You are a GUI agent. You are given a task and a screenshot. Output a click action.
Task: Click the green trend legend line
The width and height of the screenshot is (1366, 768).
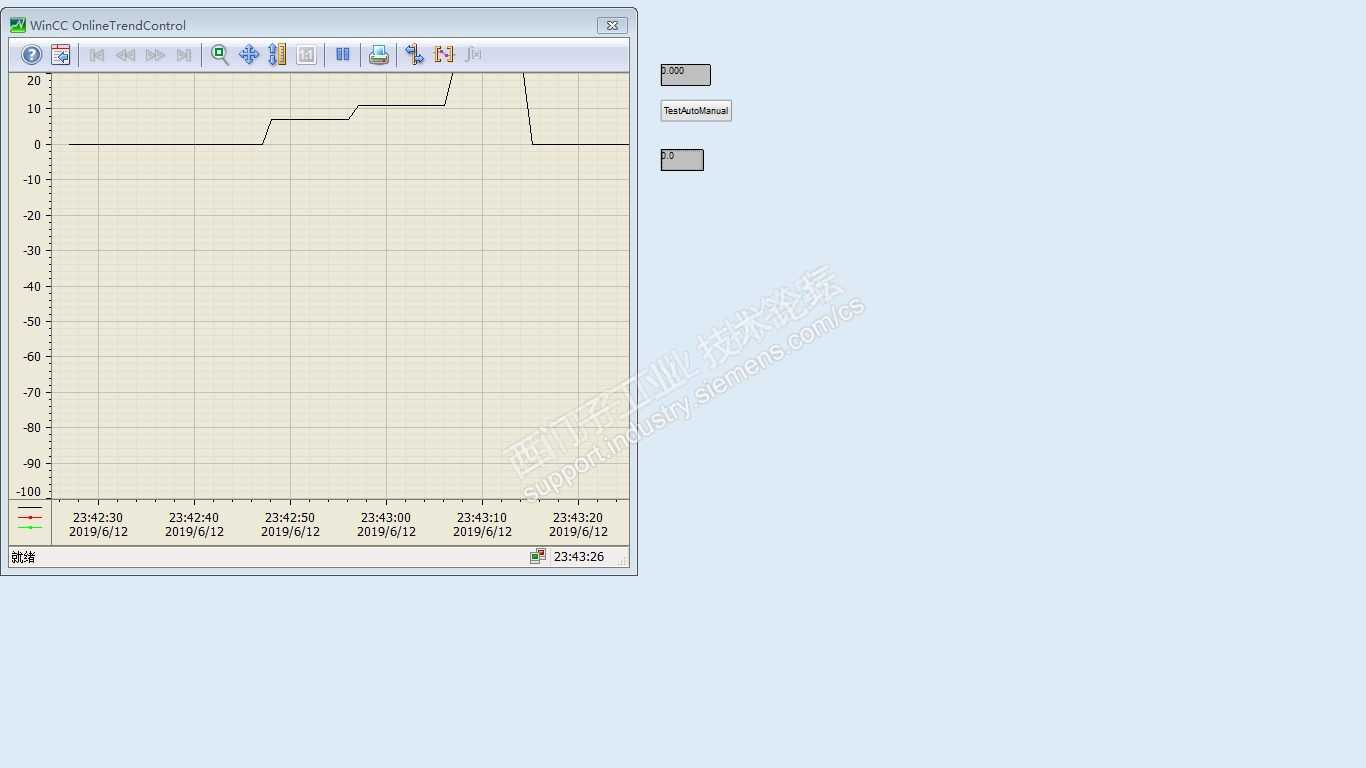pos(30,527)
